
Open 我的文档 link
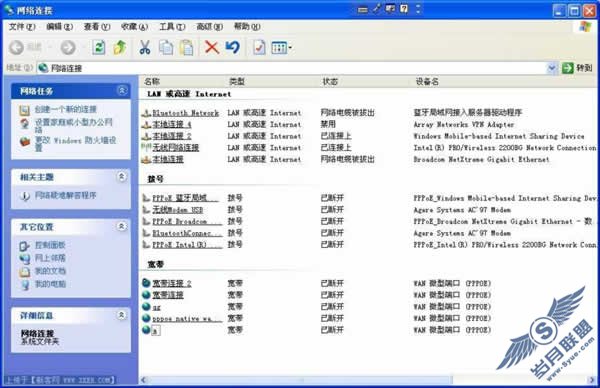[50, 271]
